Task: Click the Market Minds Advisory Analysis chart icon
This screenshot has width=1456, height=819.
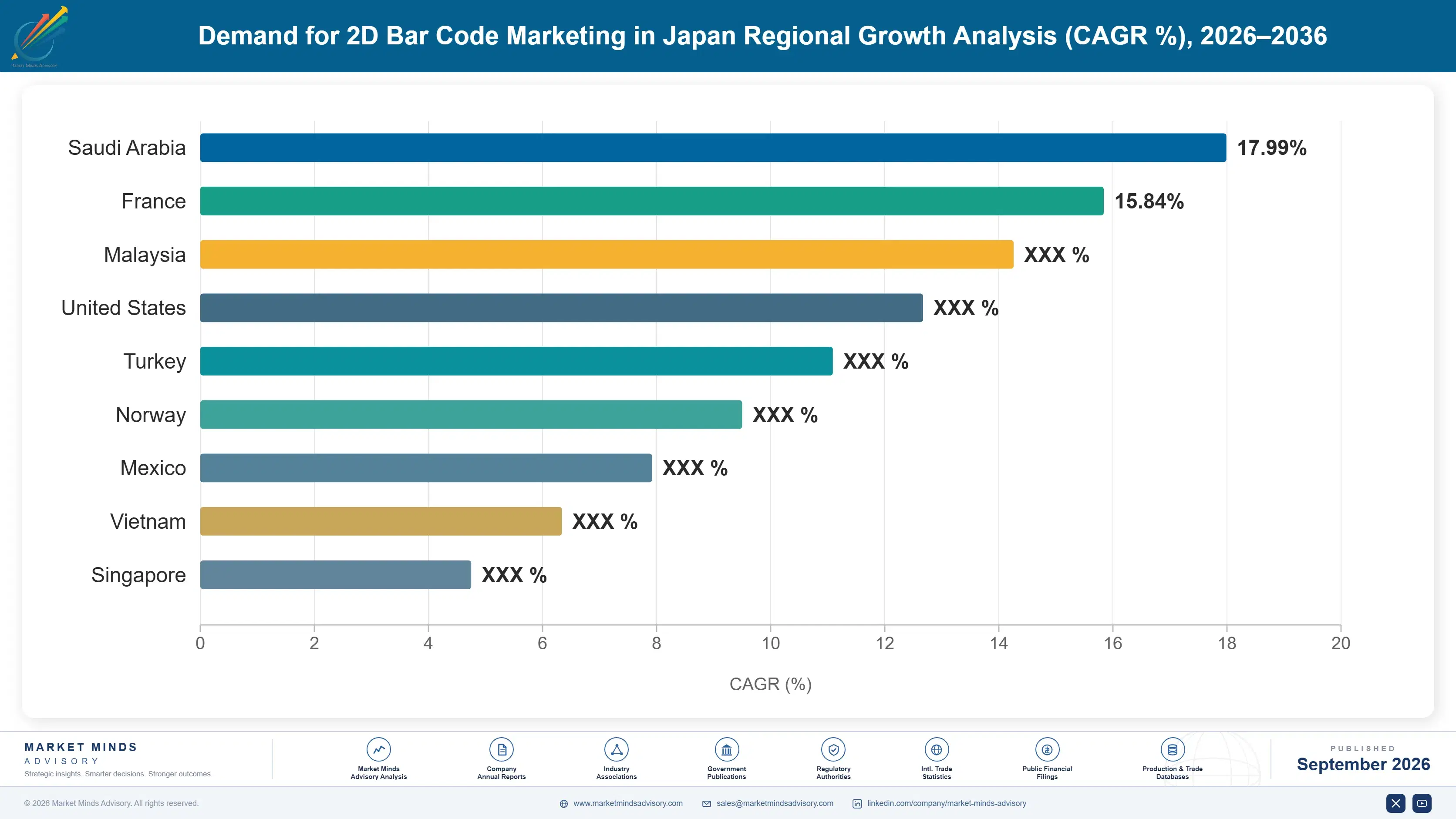Action: (379, 749)
